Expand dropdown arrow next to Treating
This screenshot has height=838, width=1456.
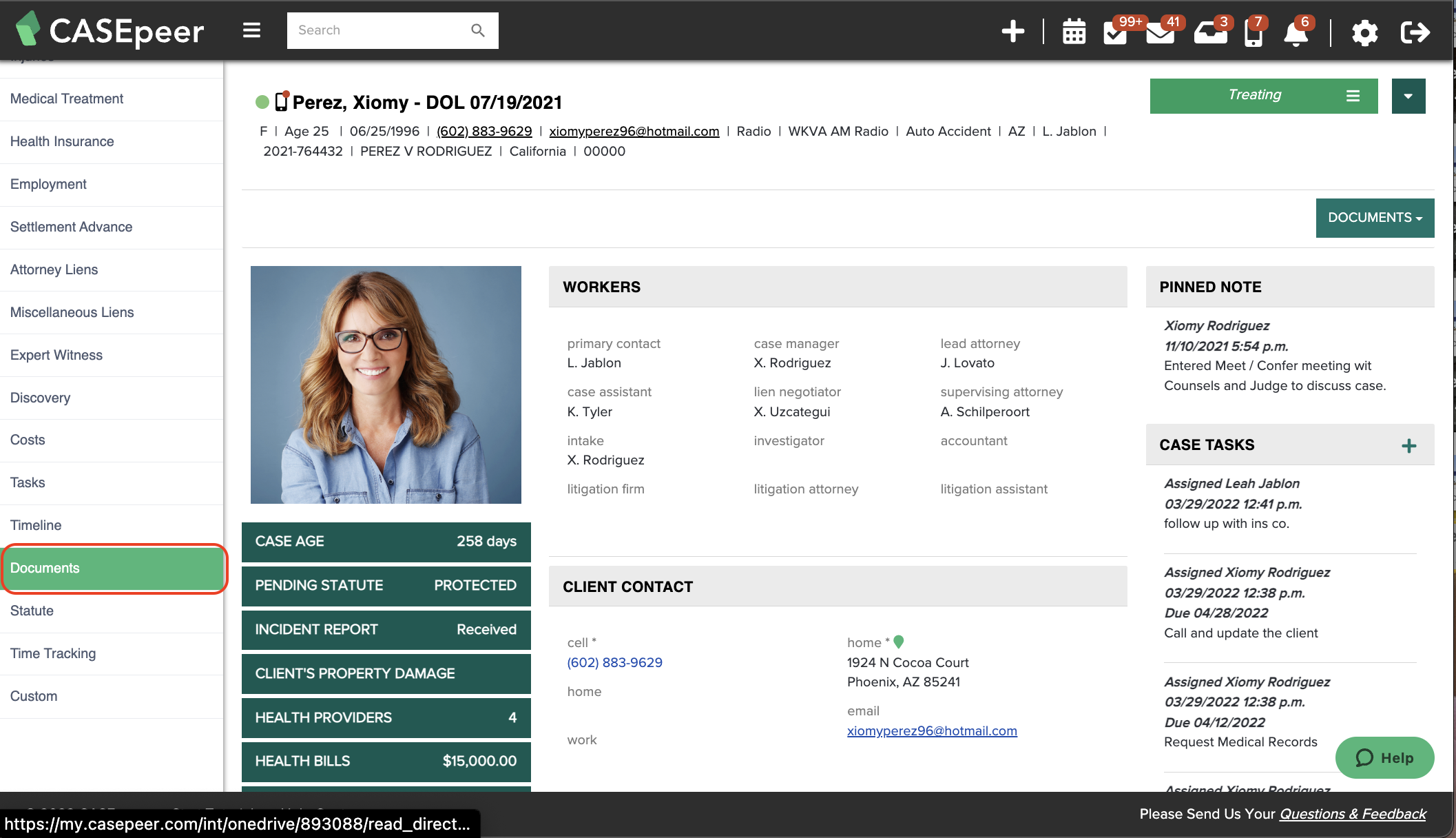click(x=1408, y=96)
